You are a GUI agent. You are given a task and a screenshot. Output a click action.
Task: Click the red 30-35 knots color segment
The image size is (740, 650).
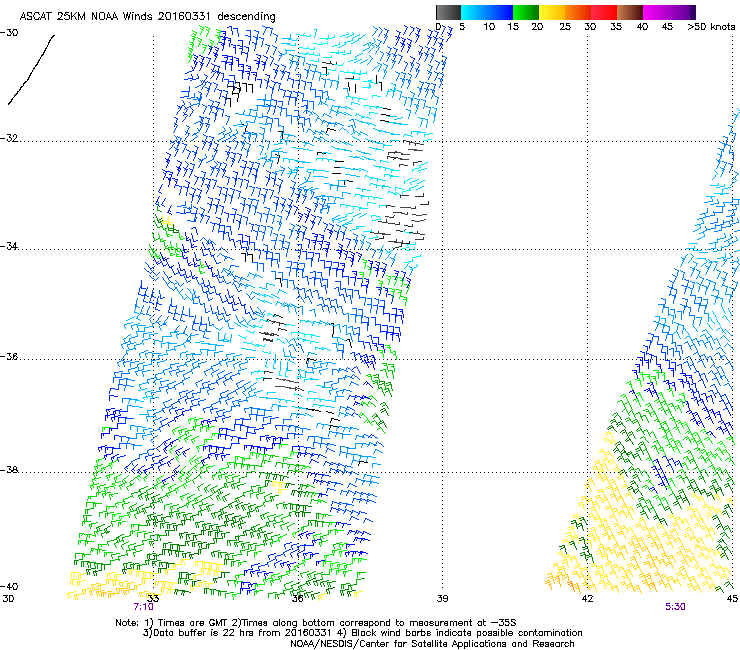tap(604, 12)
